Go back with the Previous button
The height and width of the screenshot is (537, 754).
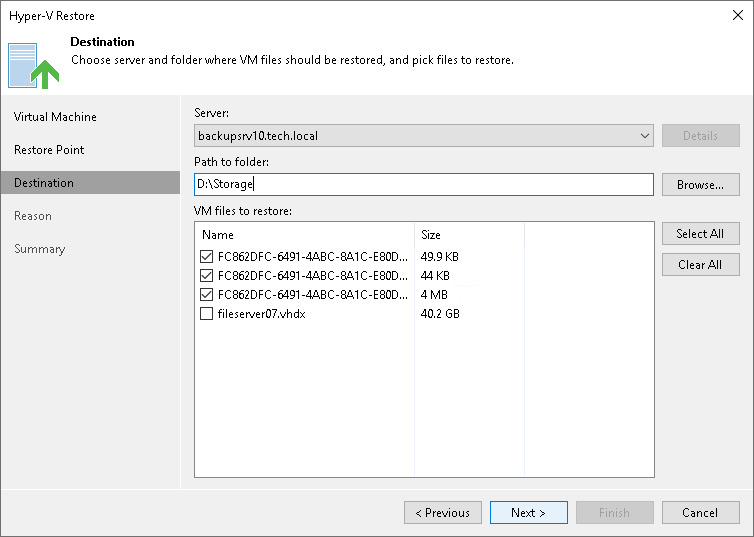[443, 512]
